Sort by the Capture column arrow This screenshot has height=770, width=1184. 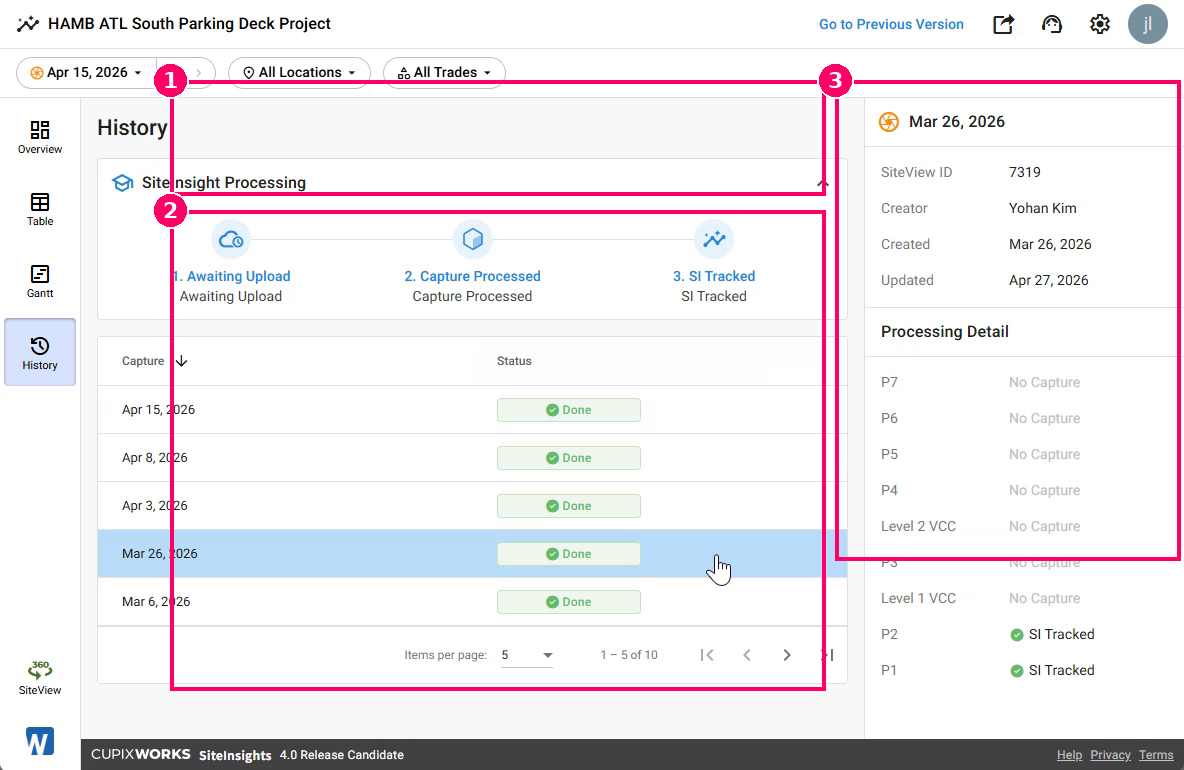[181, 361]
